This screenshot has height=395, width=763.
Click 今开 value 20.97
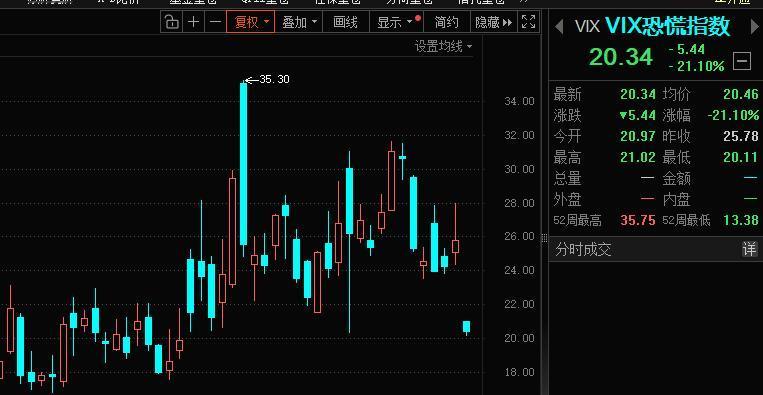pos(638,136)
